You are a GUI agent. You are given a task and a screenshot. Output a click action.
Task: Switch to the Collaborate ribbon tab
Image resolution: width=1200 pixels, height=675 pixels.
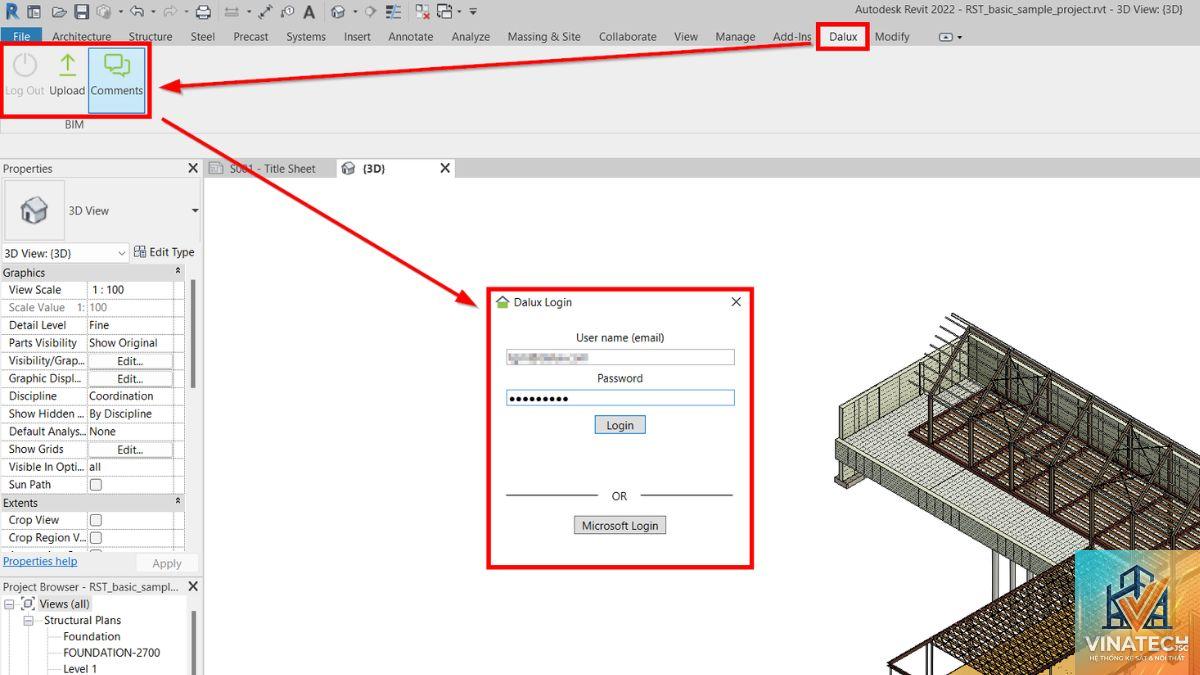(630, 36)
